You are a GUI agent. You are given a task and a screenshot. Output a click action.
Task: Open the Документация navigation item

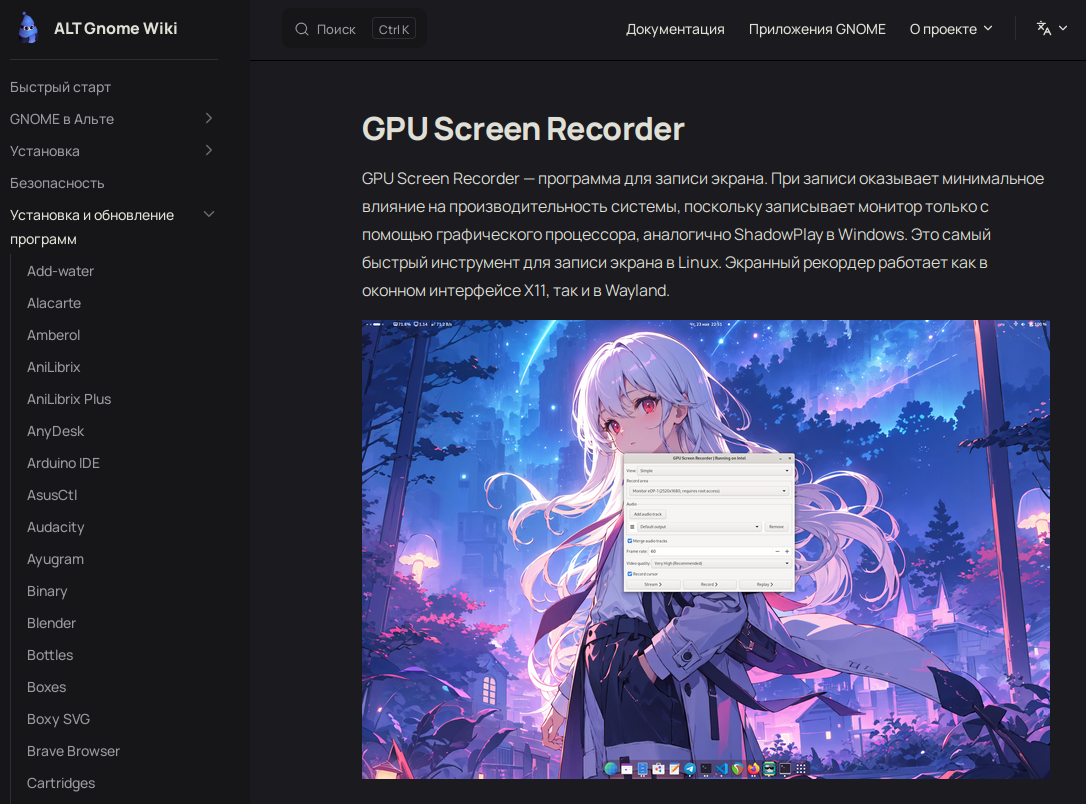[x=675, y=29]
